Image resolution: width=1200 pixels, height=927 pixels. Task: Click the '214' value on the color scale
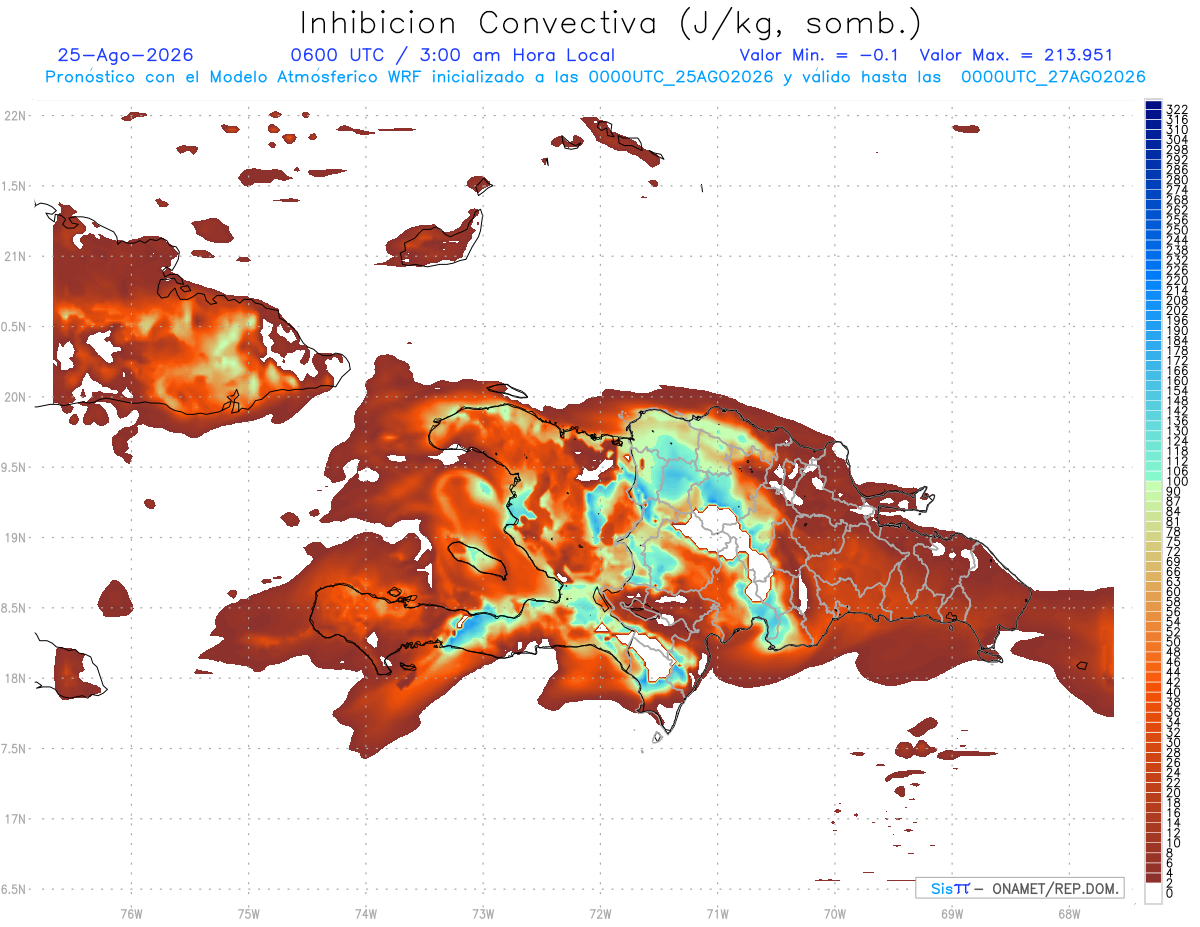tap(1177, 290)
